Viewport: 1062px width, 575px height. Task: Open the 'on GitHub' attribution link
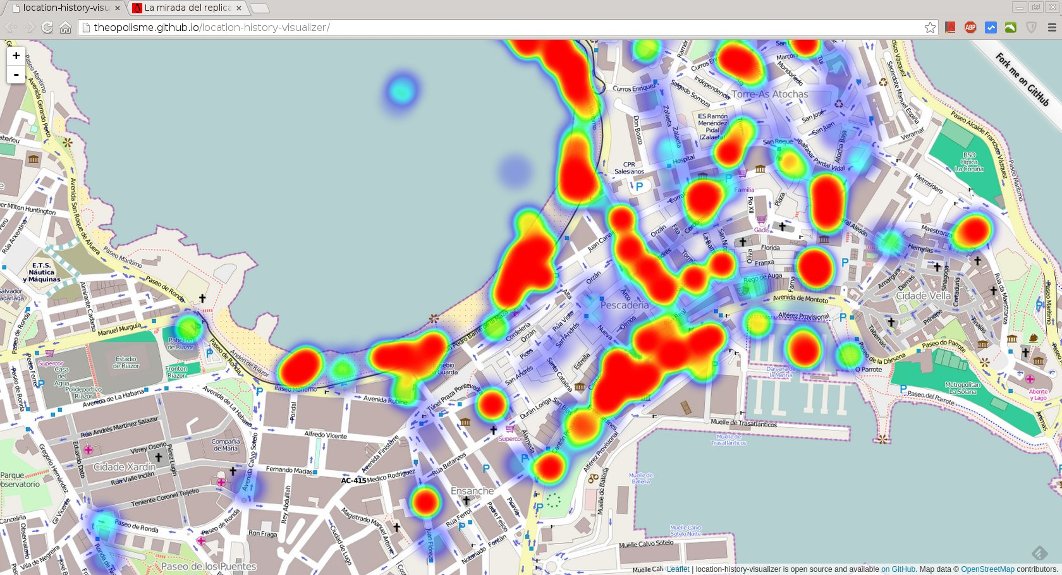(898, 569)
